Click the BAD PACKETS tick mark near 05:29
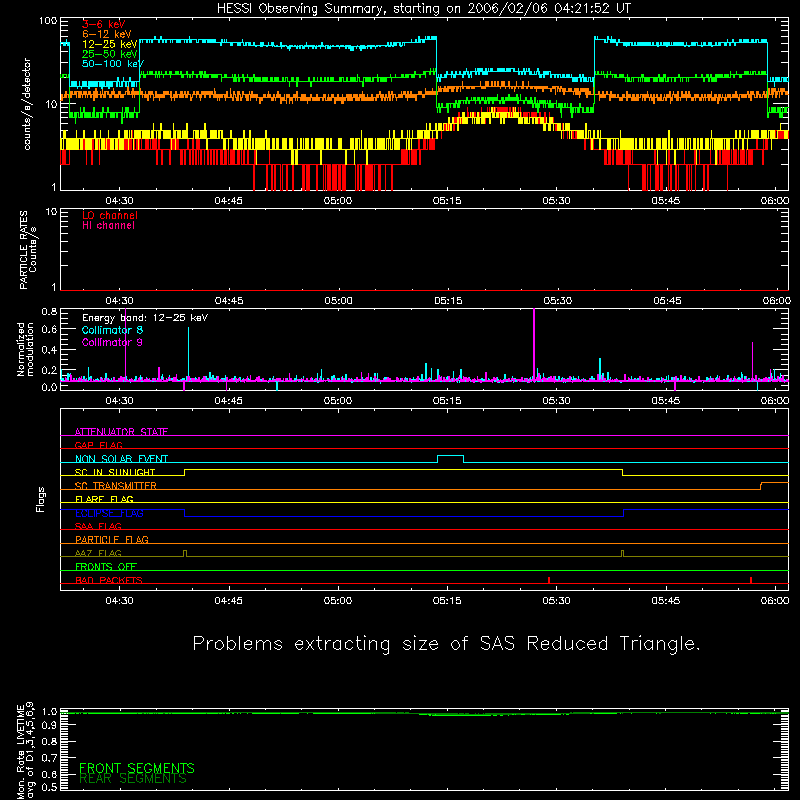 pos(549,580)
